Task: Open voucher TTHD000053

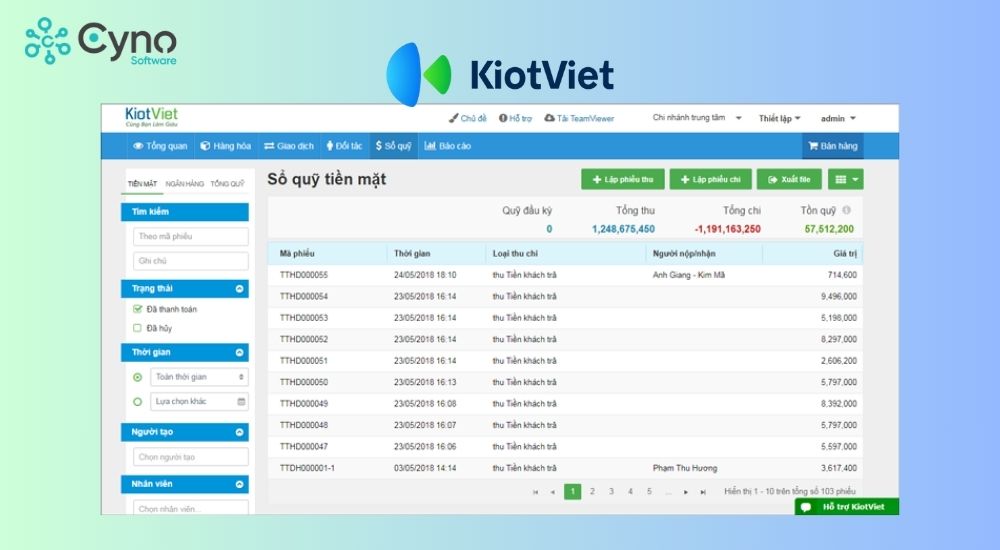Action: click(x=304, y=318)
